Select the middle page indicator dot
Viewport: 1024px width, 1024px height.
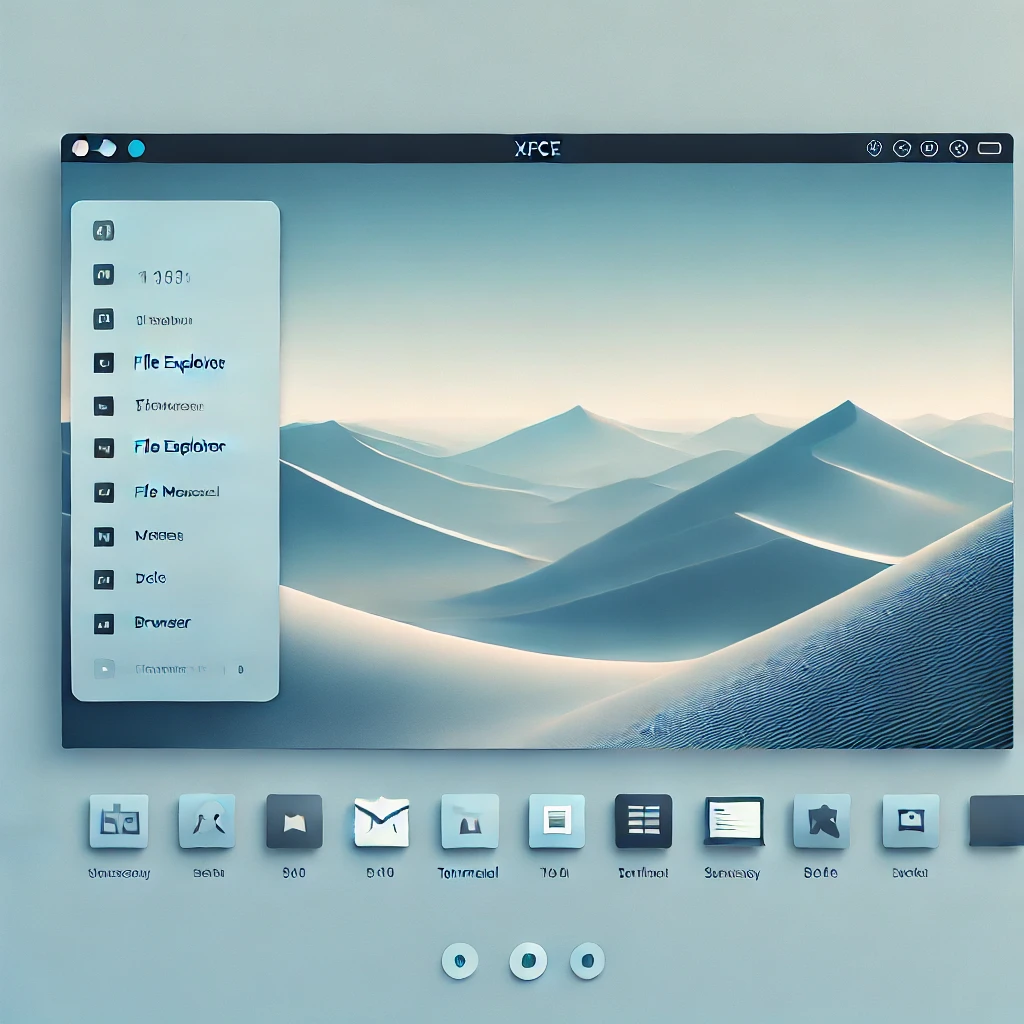(528, 961)
